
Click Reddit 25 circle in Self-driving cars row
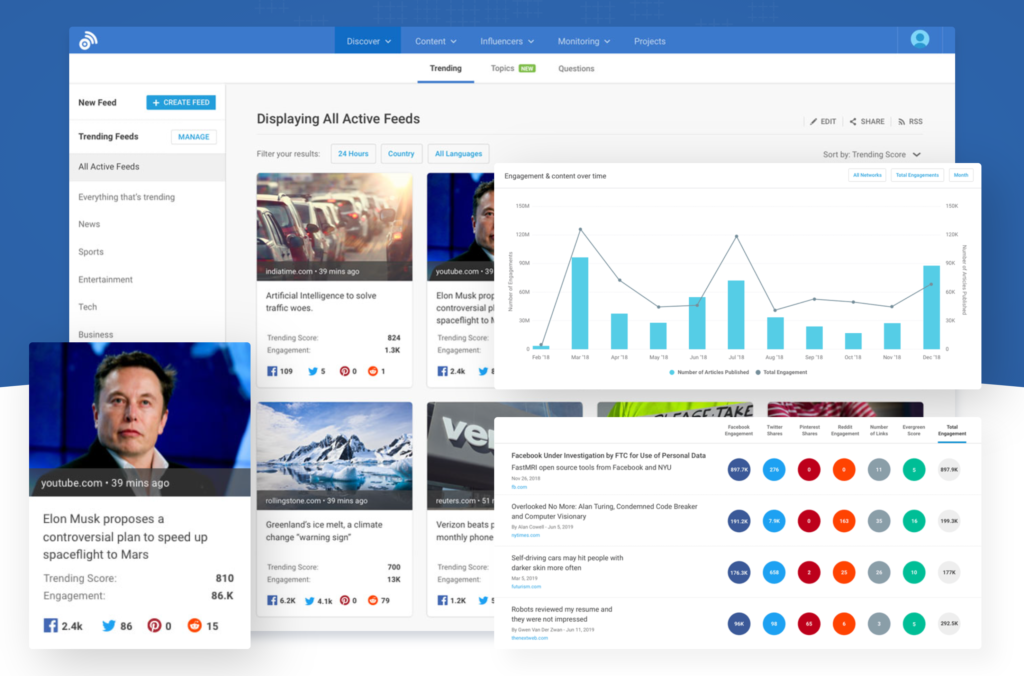[x=844, y=572]
